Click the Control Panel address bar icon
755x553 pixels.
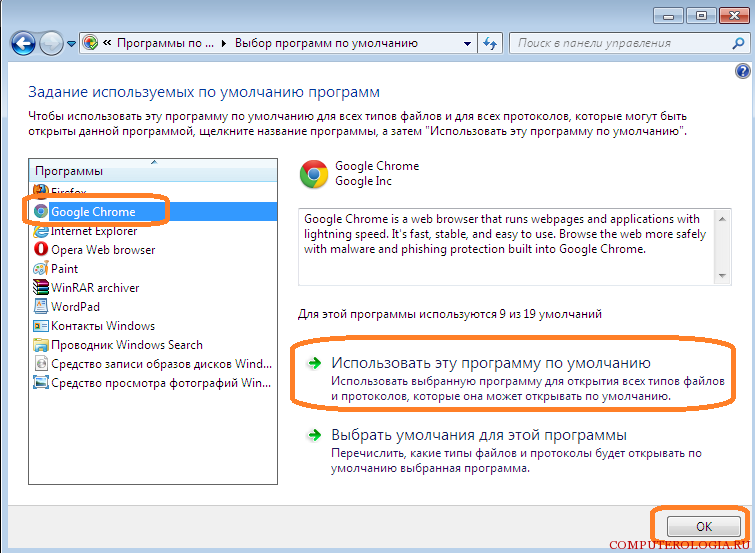click(x=91, y=43)
